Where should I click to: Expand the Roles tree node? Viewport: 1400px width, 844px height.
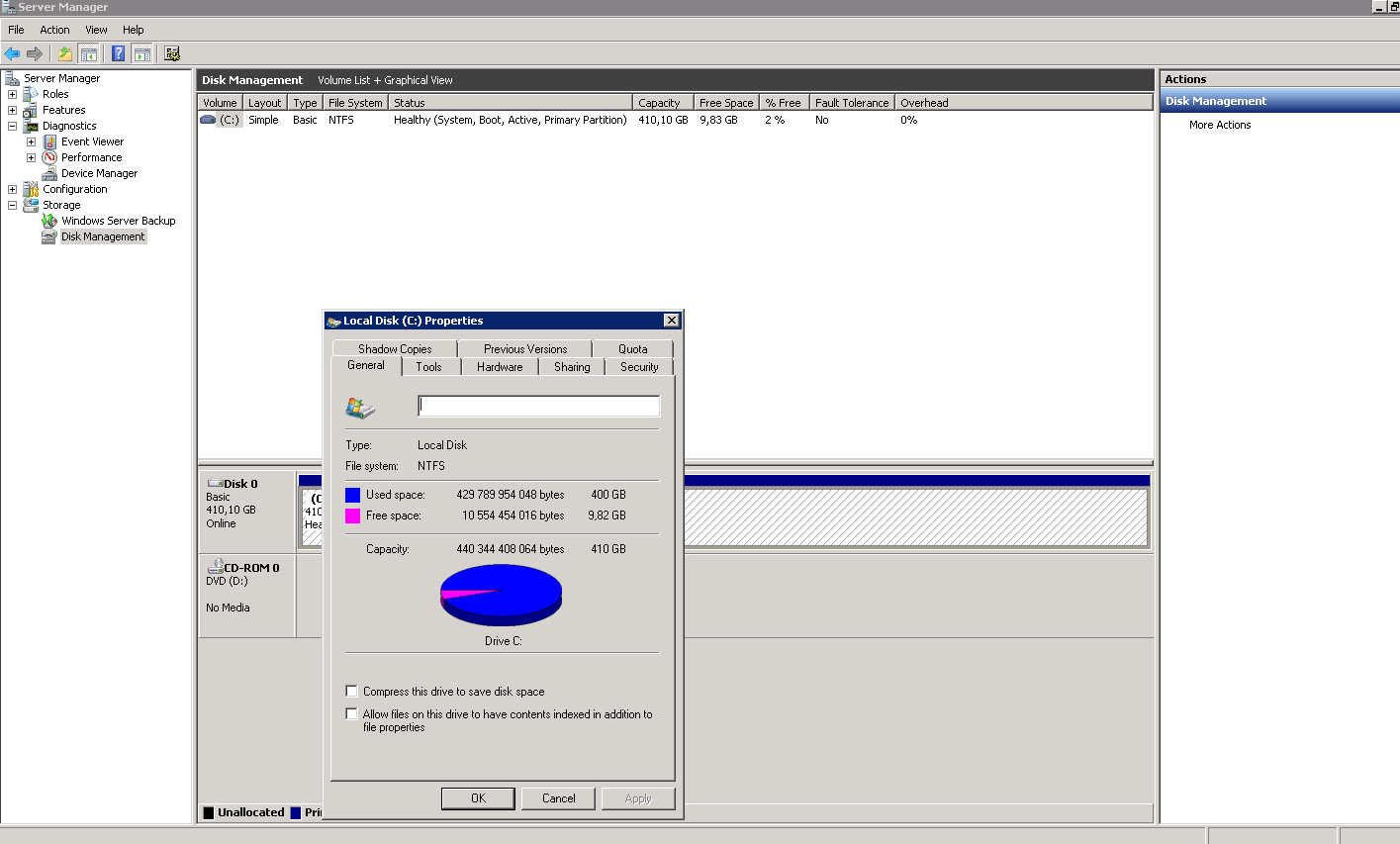[12, 95]
